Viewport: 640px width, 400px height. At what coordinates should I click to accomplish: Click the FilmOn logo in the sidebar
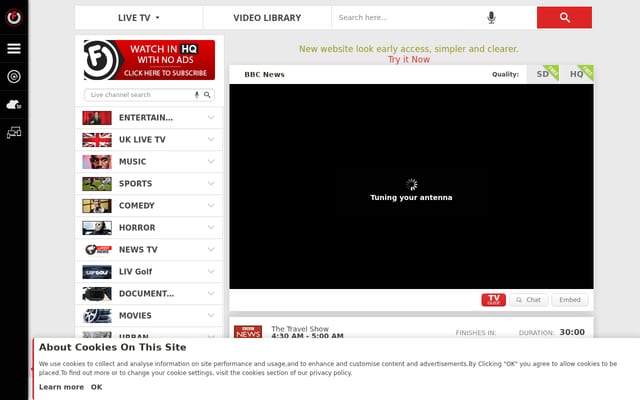click(x=14, y=17)
